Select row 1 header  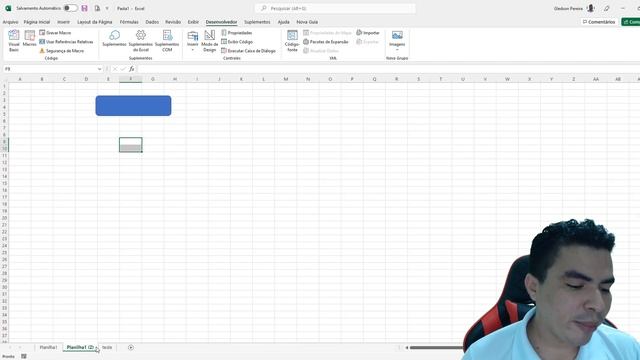(x=4, y=86)
